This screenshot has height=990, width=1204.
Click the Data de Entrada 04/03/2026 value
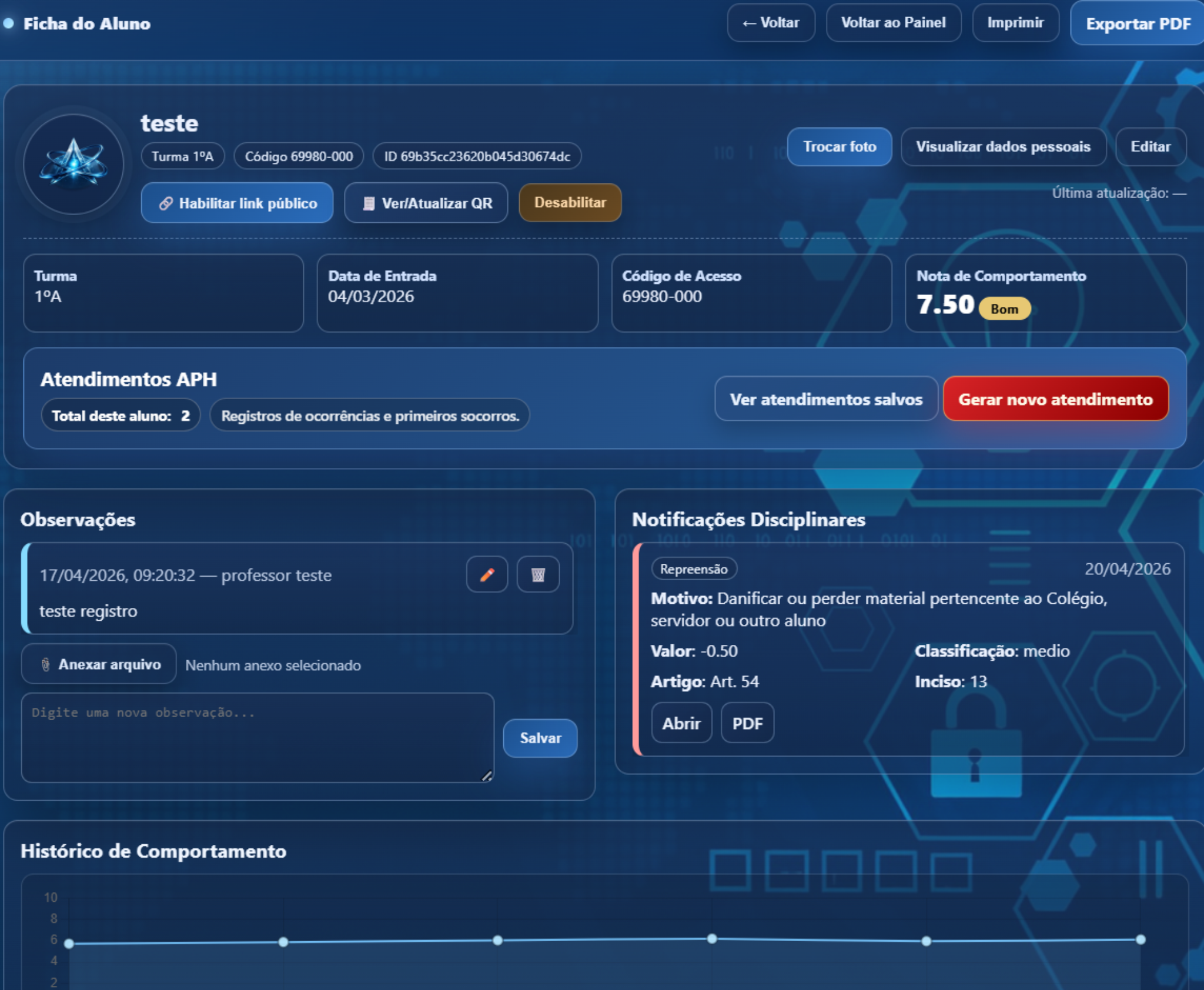371,296
